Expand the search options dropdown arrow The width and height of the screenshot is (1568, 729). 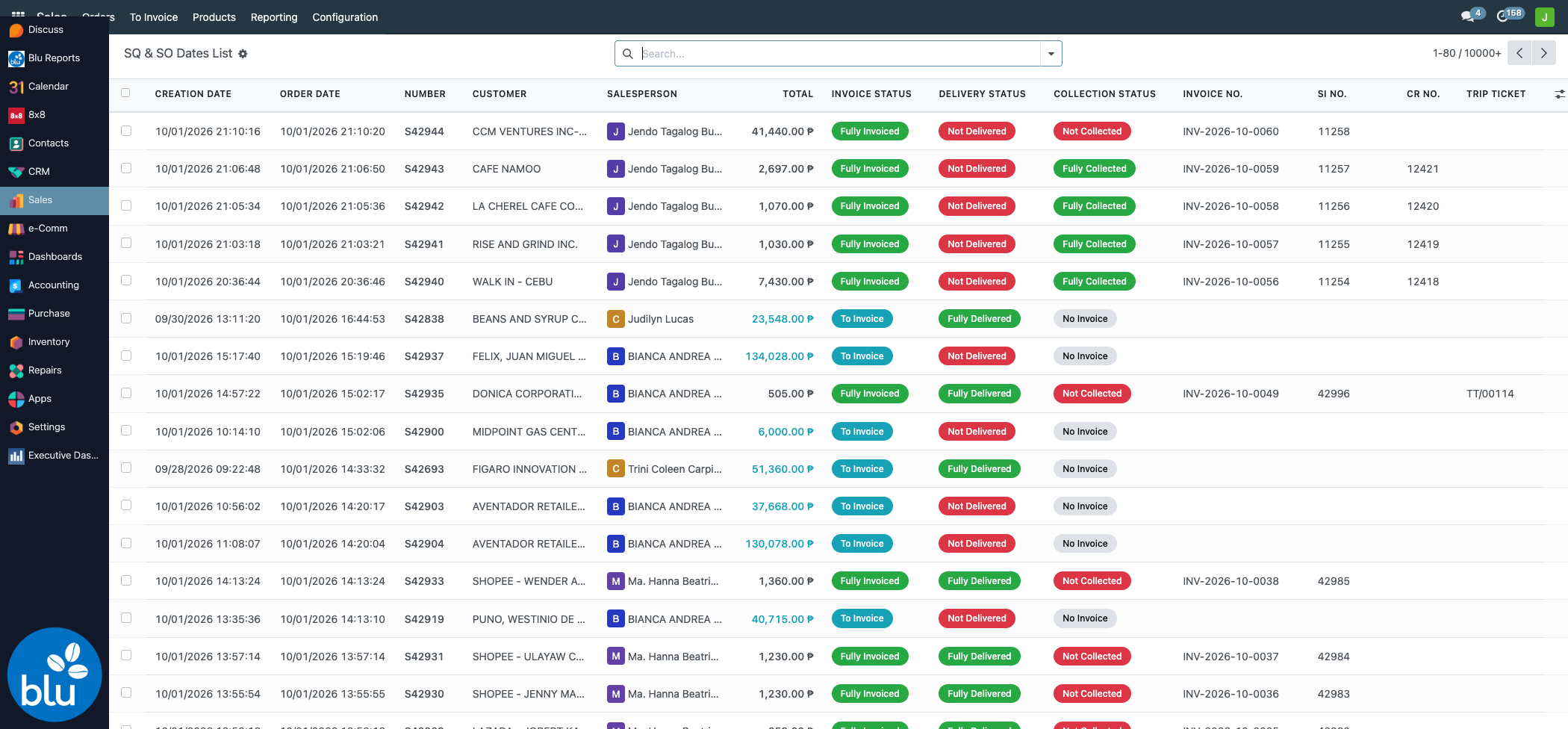click(1051, 54)
